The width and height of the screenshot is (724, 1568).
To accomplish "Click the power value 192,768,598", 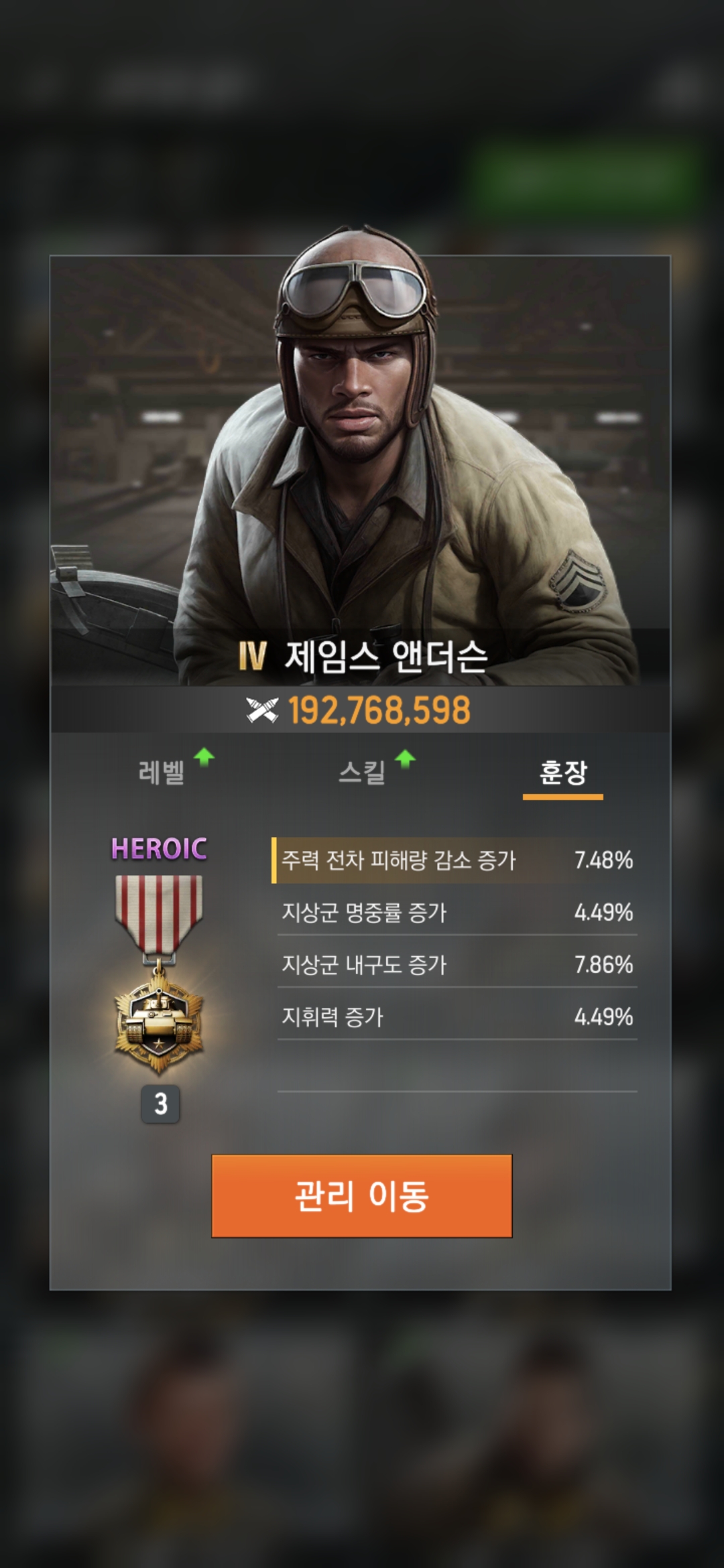I will click(x=379, y=710).
